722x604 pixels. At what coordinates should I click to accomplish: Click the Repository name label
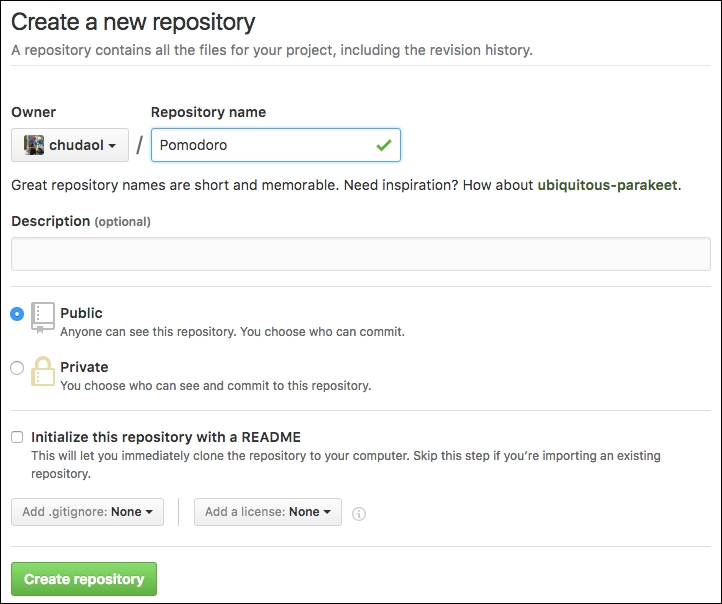click(209, 112)
